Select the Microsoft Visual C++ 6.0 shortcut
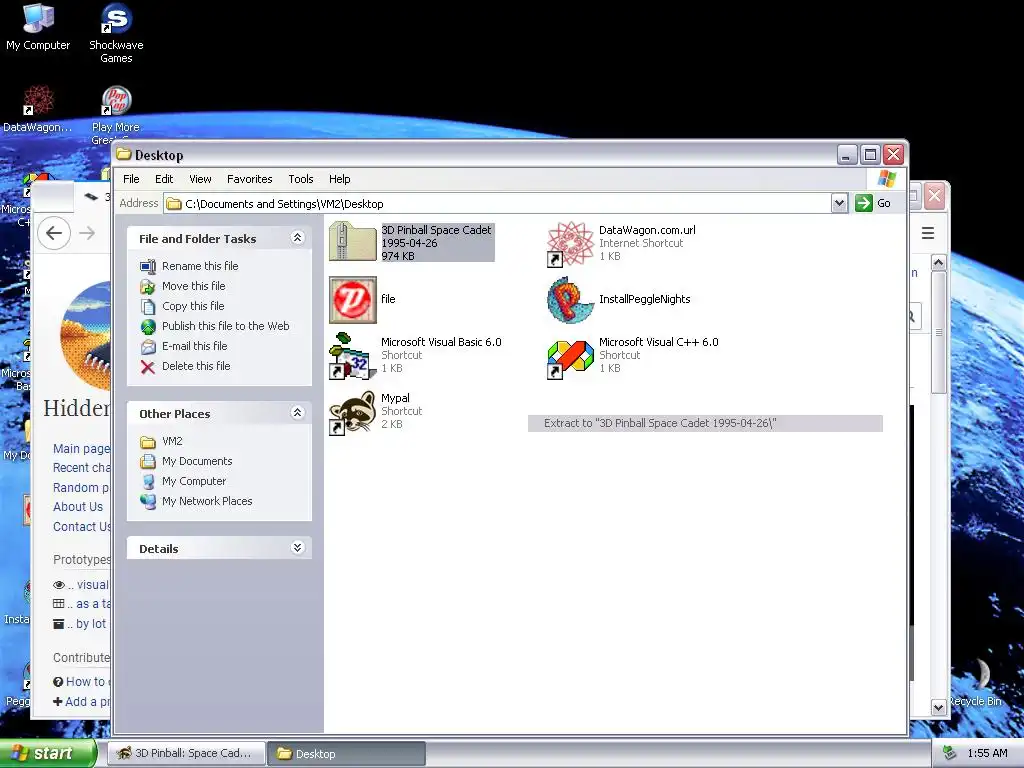 point(570,358)
